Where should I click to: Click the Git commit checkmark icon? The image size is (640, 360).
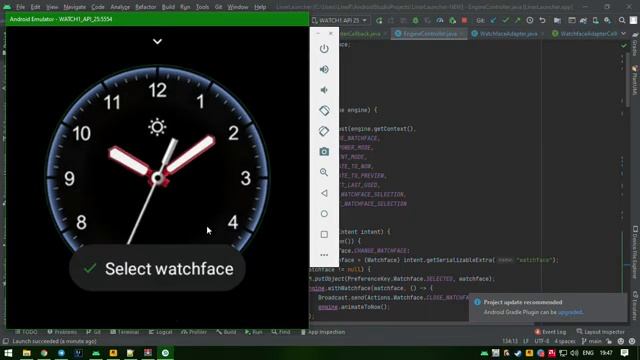505,20
